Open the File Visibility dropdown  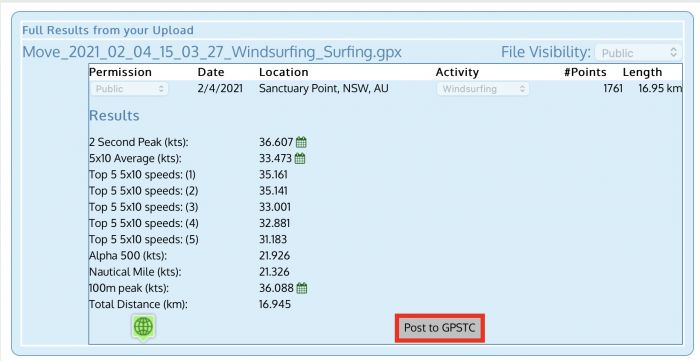pyautogui.click(x=638, y=53)
